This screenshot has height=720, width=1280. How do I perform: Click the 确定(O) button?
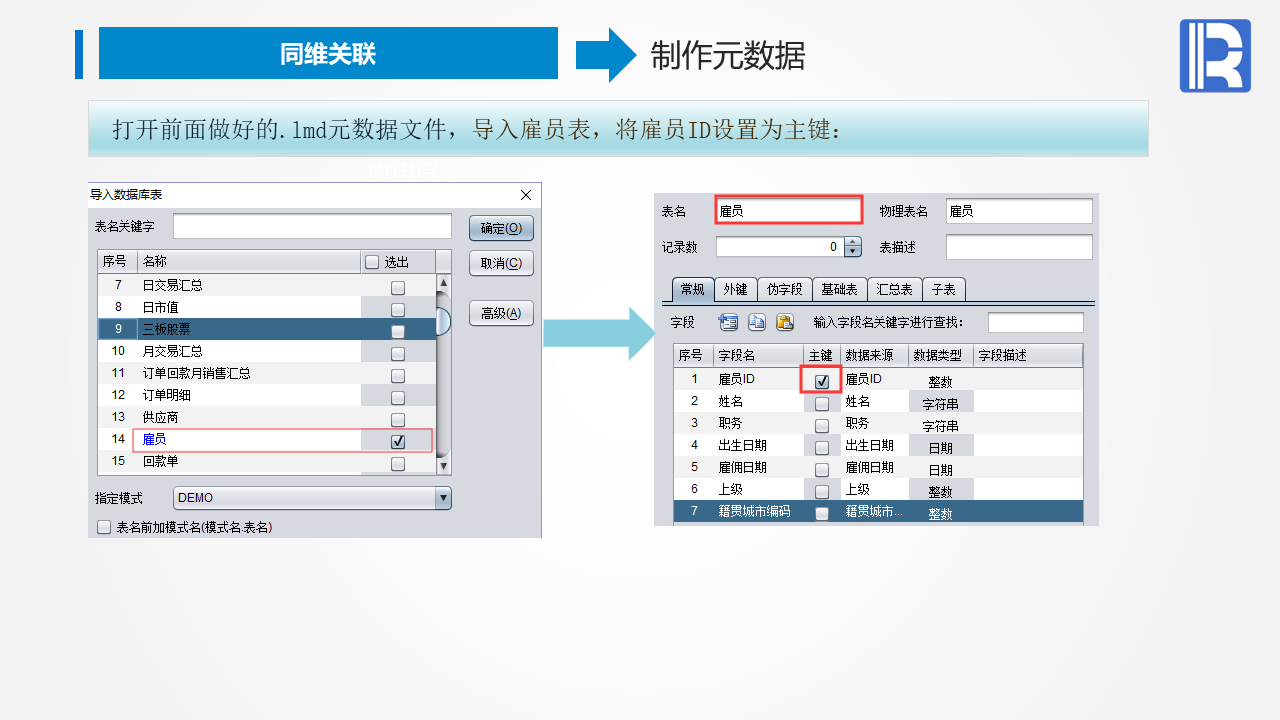point(501,228)
